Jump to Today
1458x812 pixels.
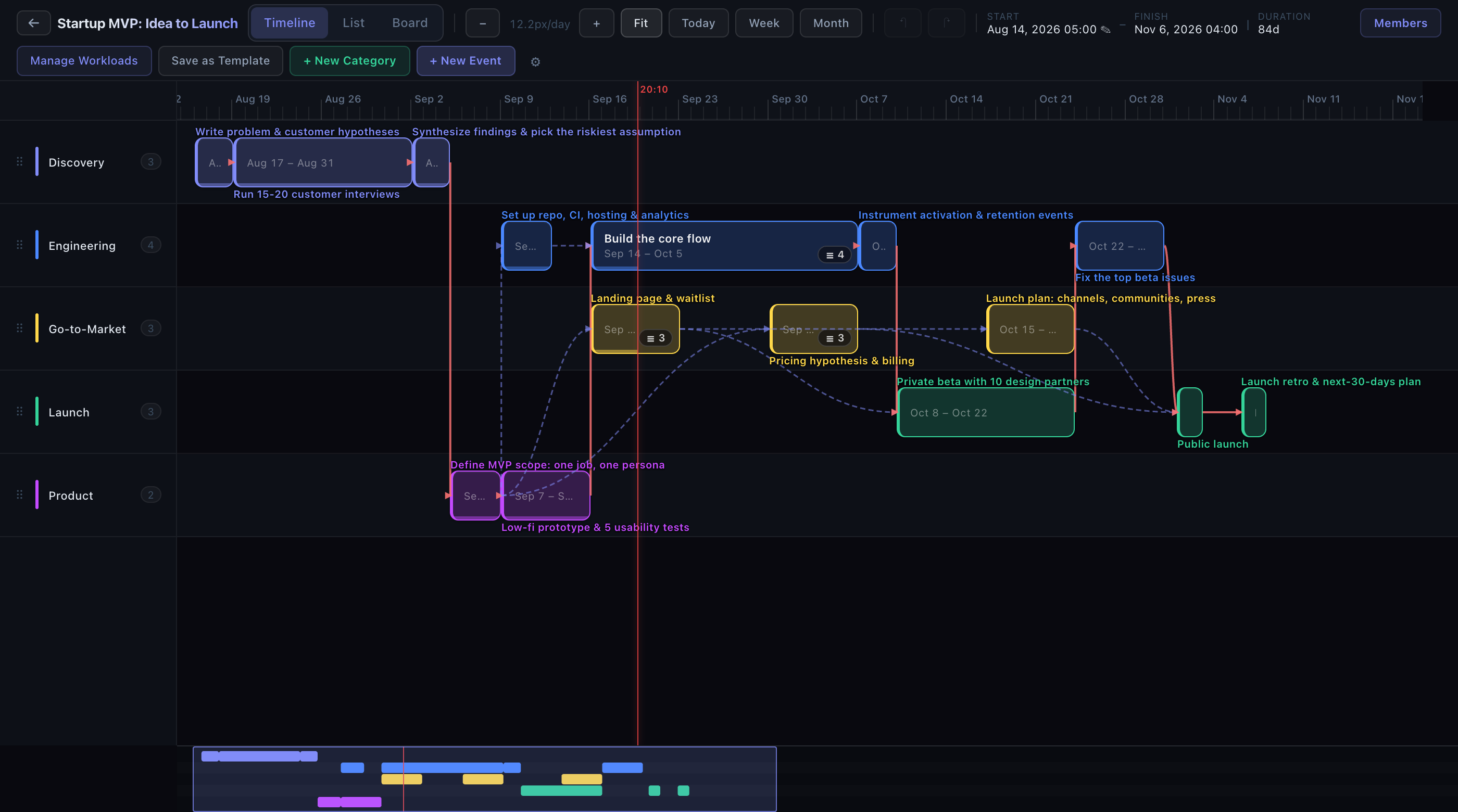click(x=698, y=23)
